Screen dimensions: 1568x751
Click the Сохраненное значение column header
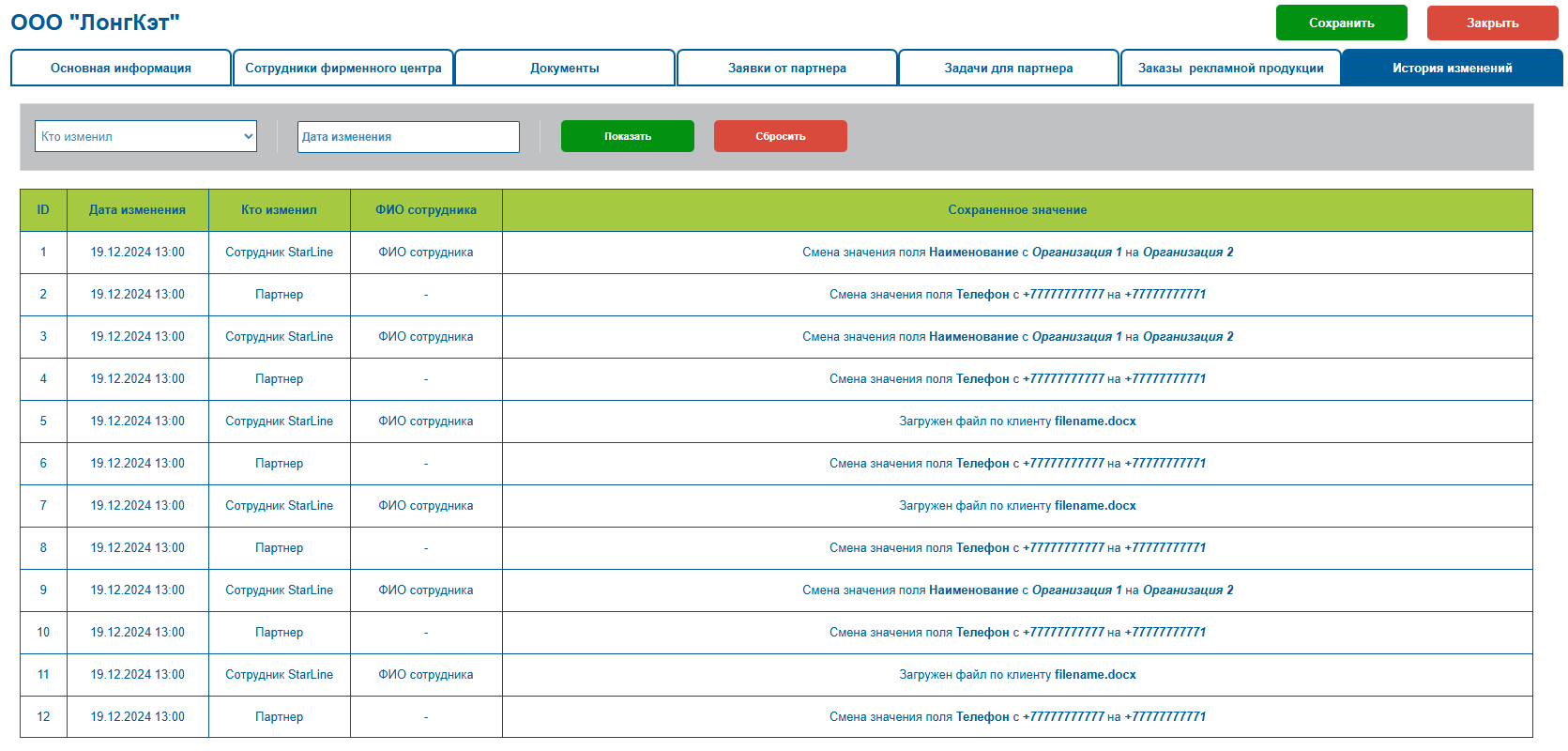click(x=1017, y=210)
